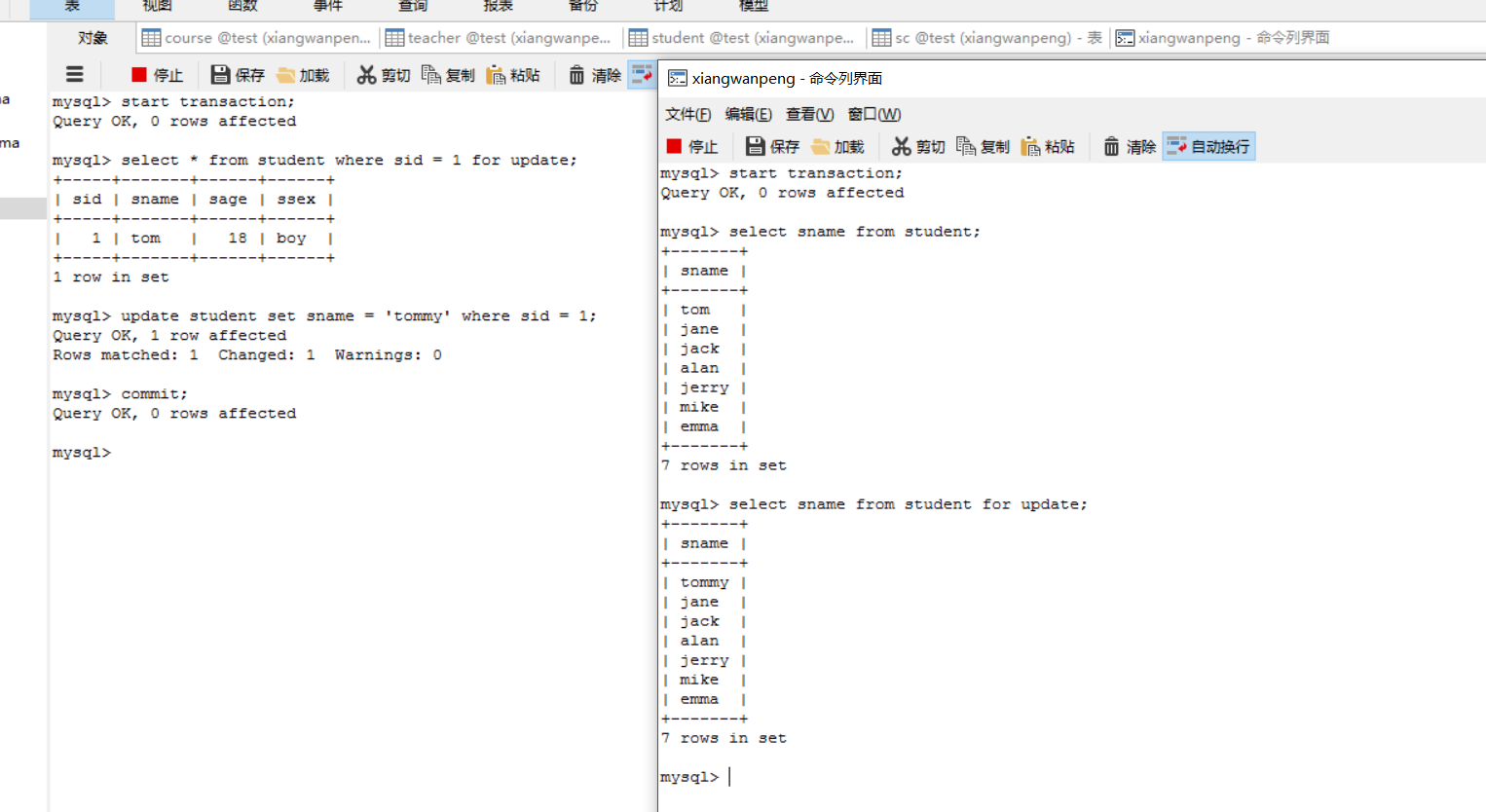Click the 'update student set sname' command line
Image resolution: width=1486 pixels, height=812 pixels.
pos(324,315)
